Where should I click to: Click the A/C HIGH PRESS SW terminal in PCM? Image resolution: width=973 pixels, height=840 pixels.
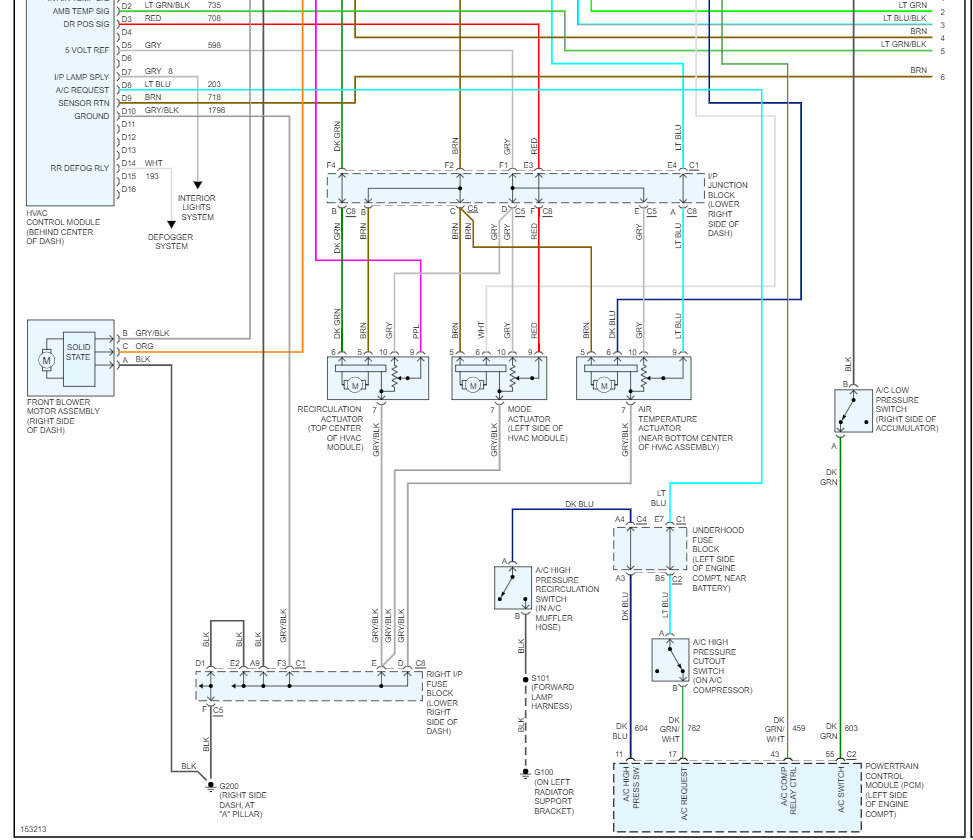pos(631,788)
